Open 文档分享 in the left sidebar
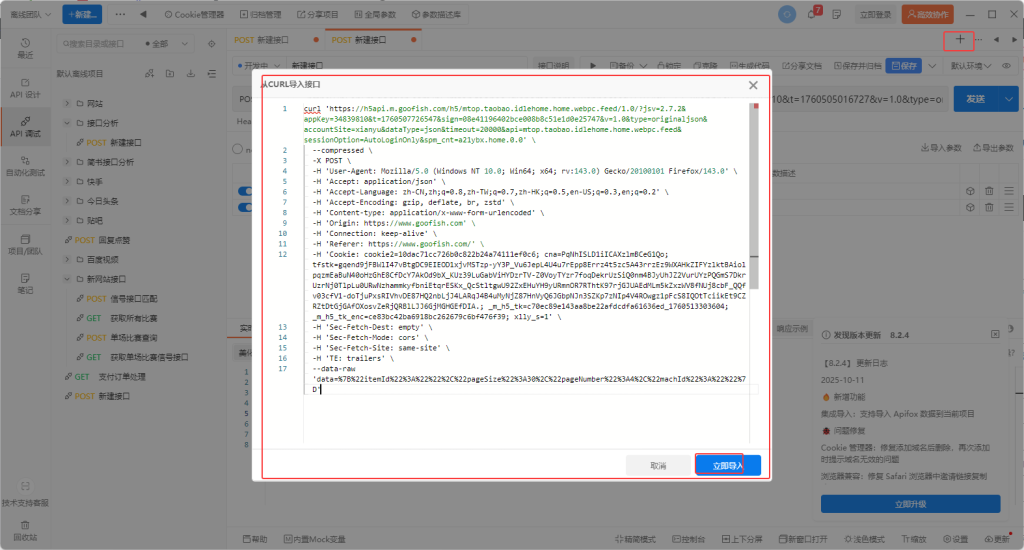 [25, 205]
